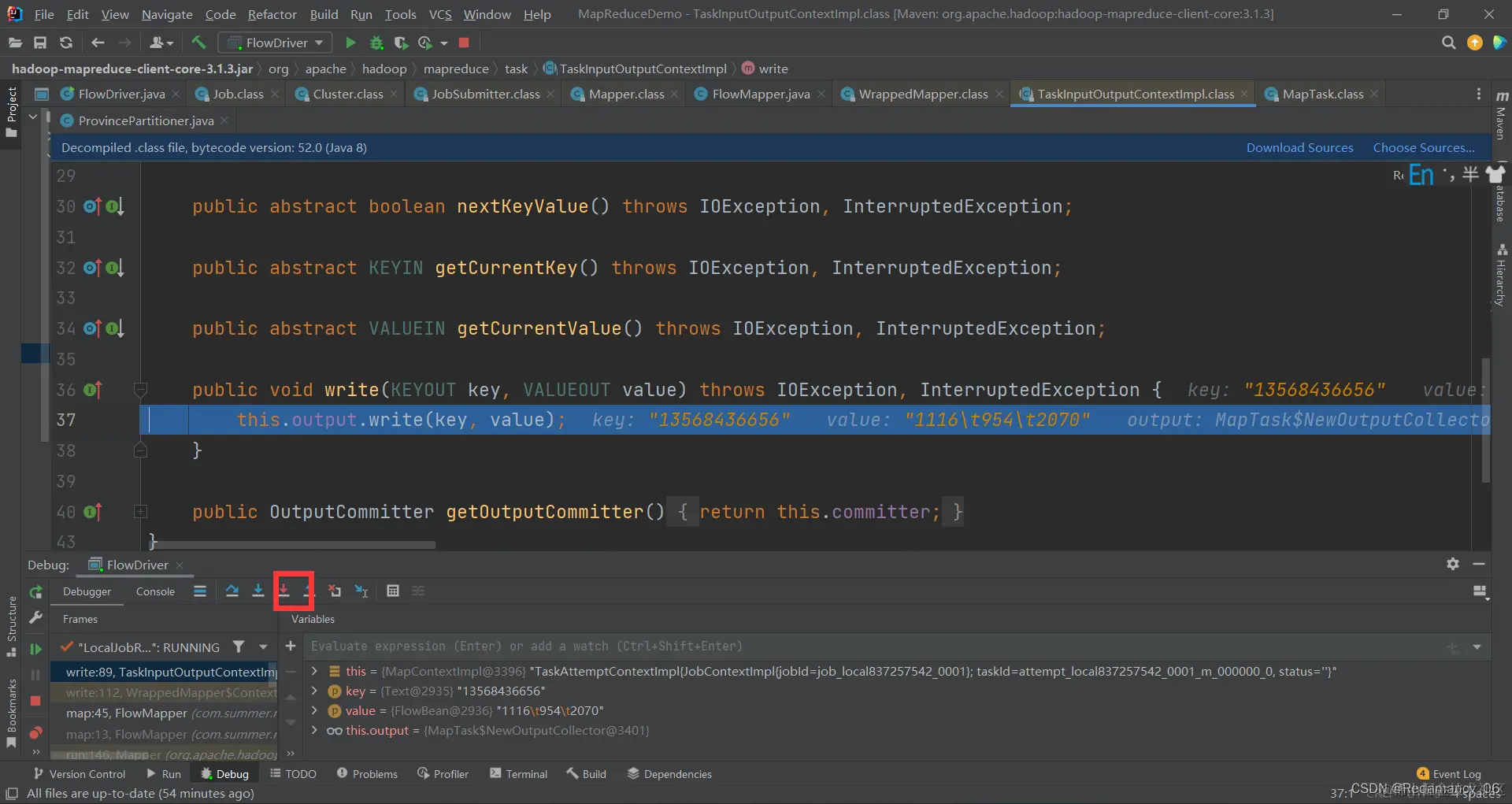Resume program in the Debug panel
This screenshot has height=804, width=1512.
coord(35,649)
